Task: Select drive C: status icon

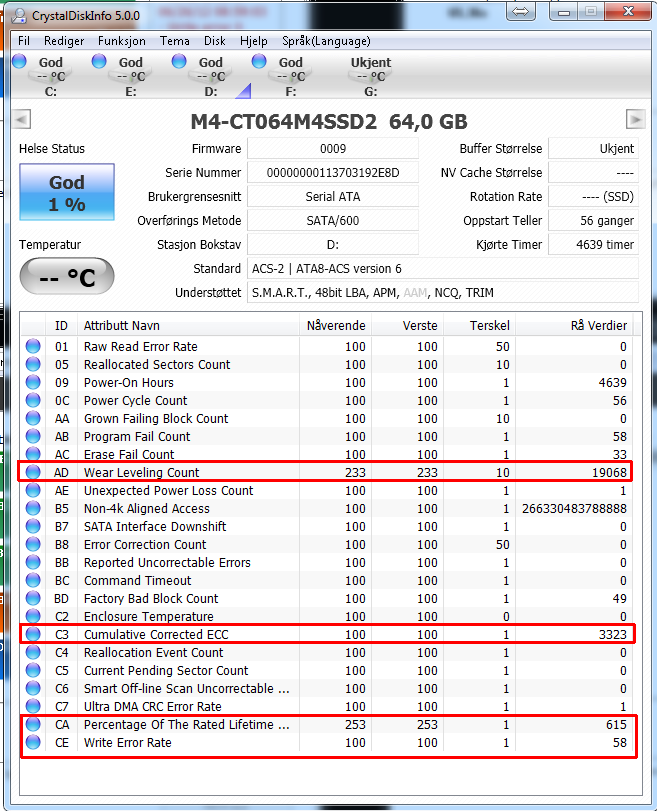Action: pos(19,61)
